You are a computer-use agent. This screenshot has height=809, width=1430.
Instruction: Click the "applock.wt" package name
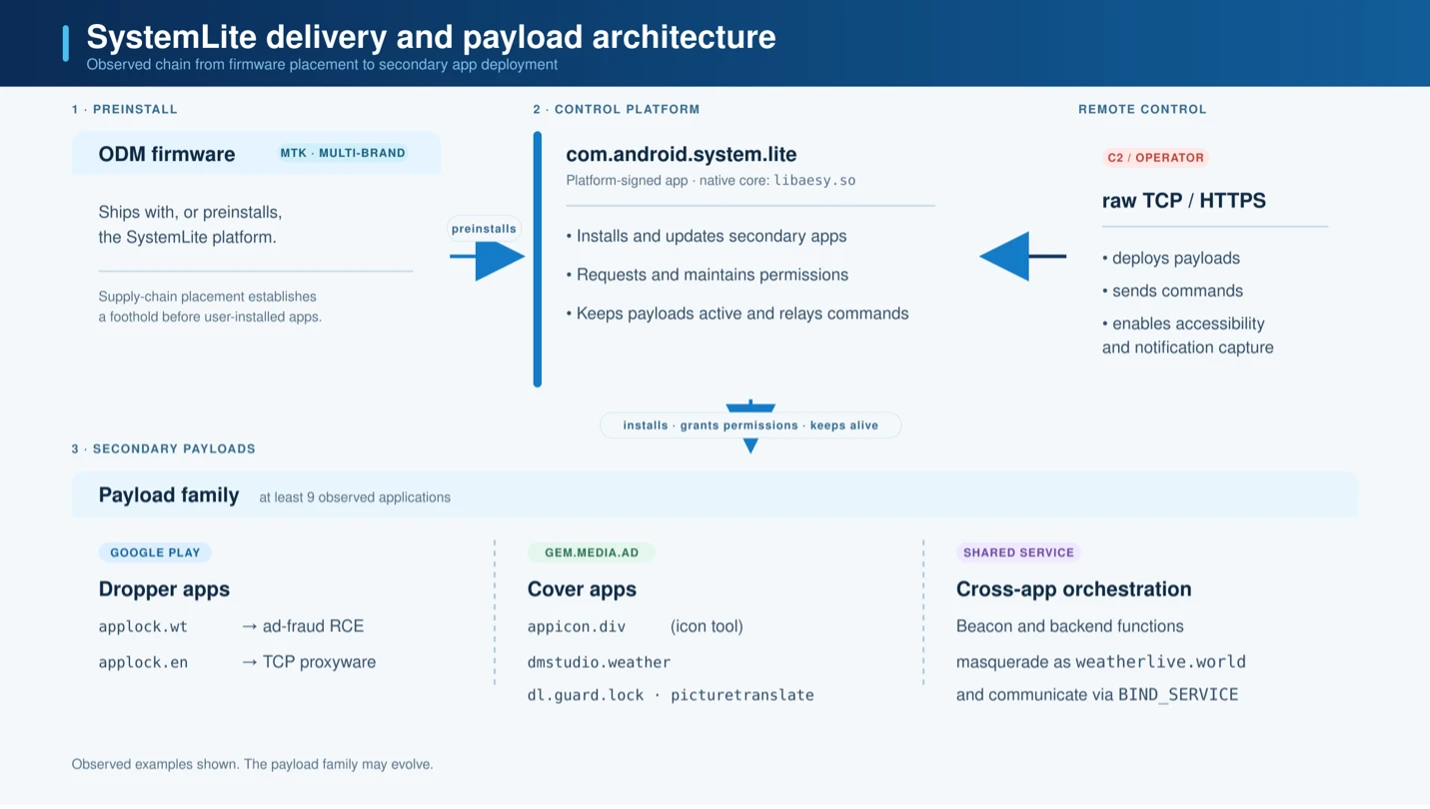click(143, 627)
